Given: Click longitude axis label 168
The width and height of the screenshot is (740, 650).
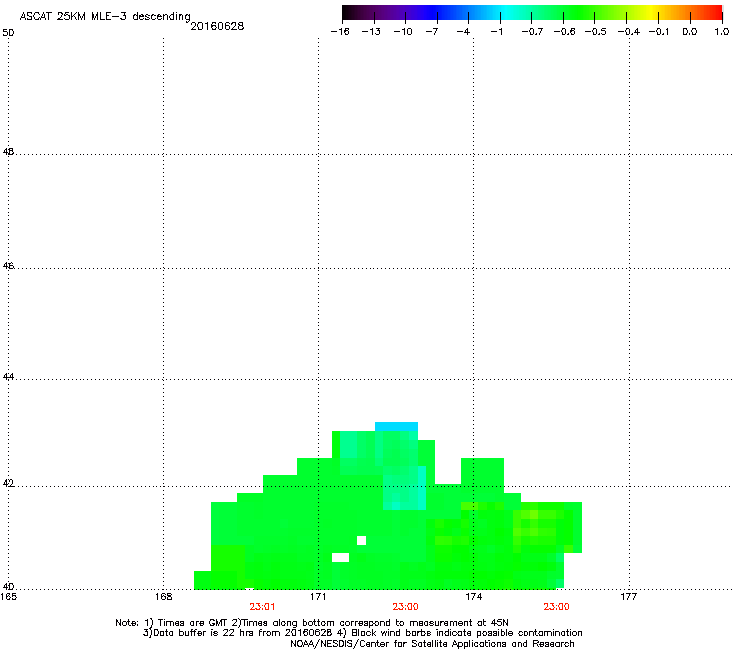Looking at the screenshot, I should [x=163, y=597].
